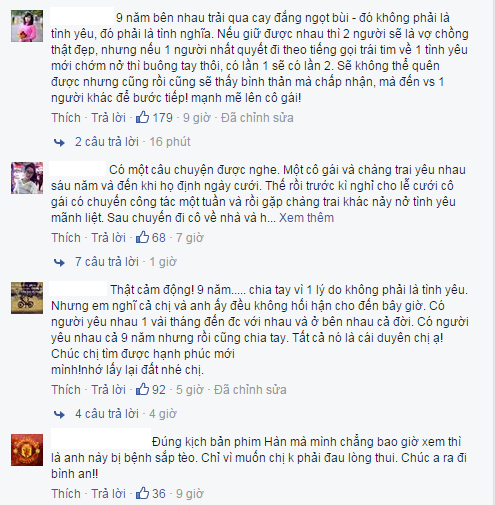The height and width of the screenshot is (505, 495).
Task: Open the pink-dress commenter's avatar
Action: 27,26
